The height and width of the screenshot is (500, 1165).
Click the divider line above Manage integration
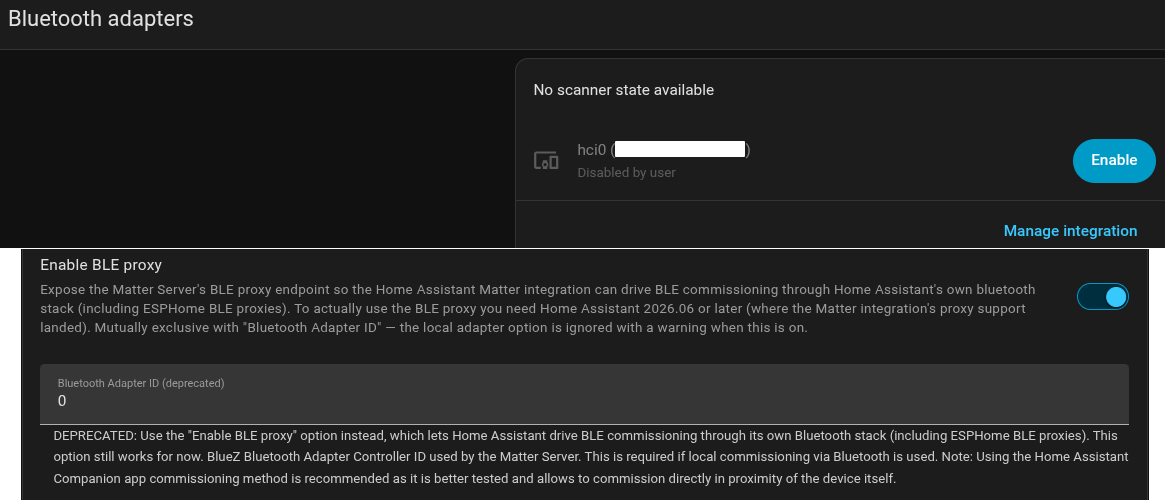(840, 201)
